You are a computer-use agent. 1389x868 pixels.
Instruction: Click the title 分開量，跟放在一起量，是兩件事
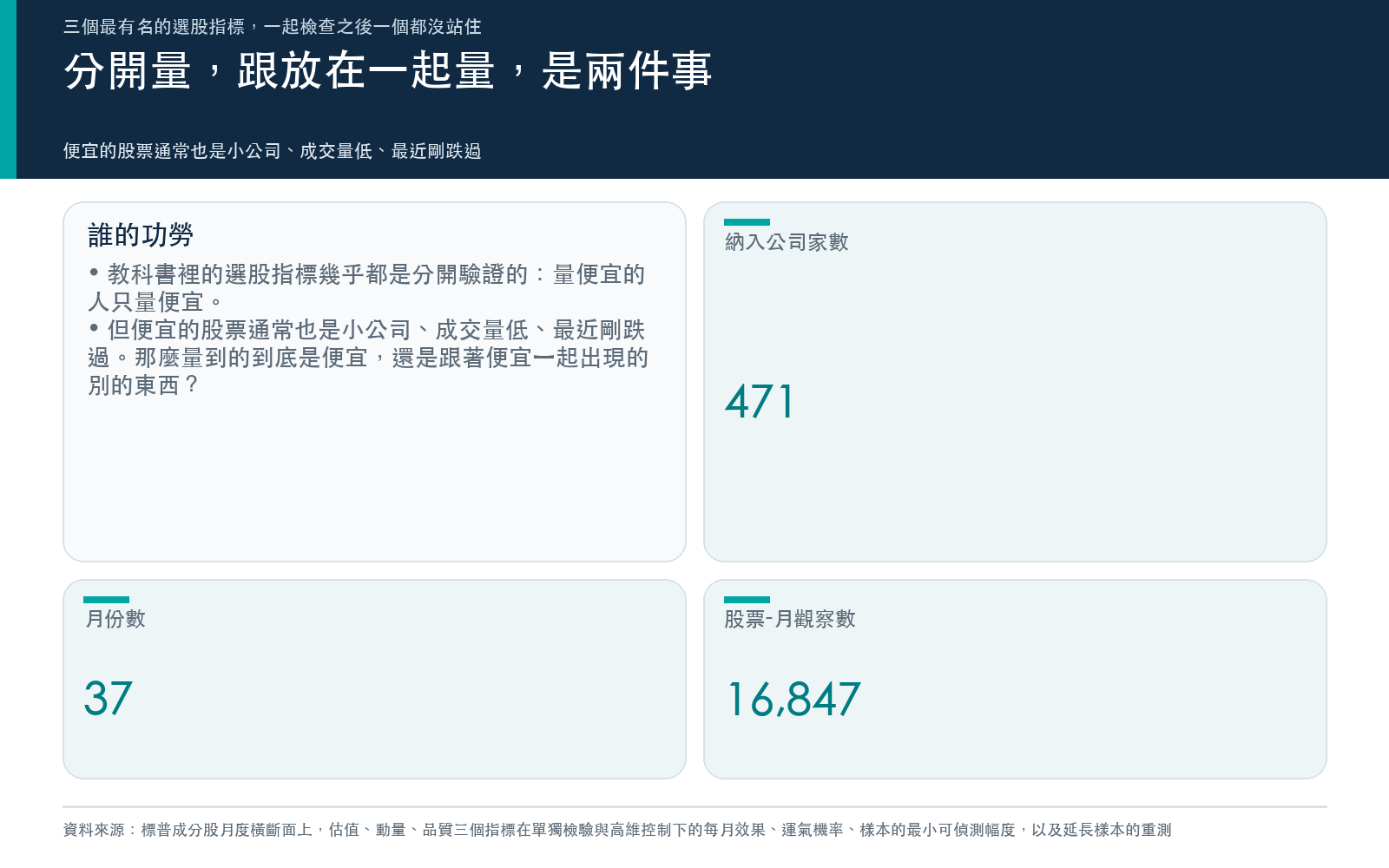point(388,71)
